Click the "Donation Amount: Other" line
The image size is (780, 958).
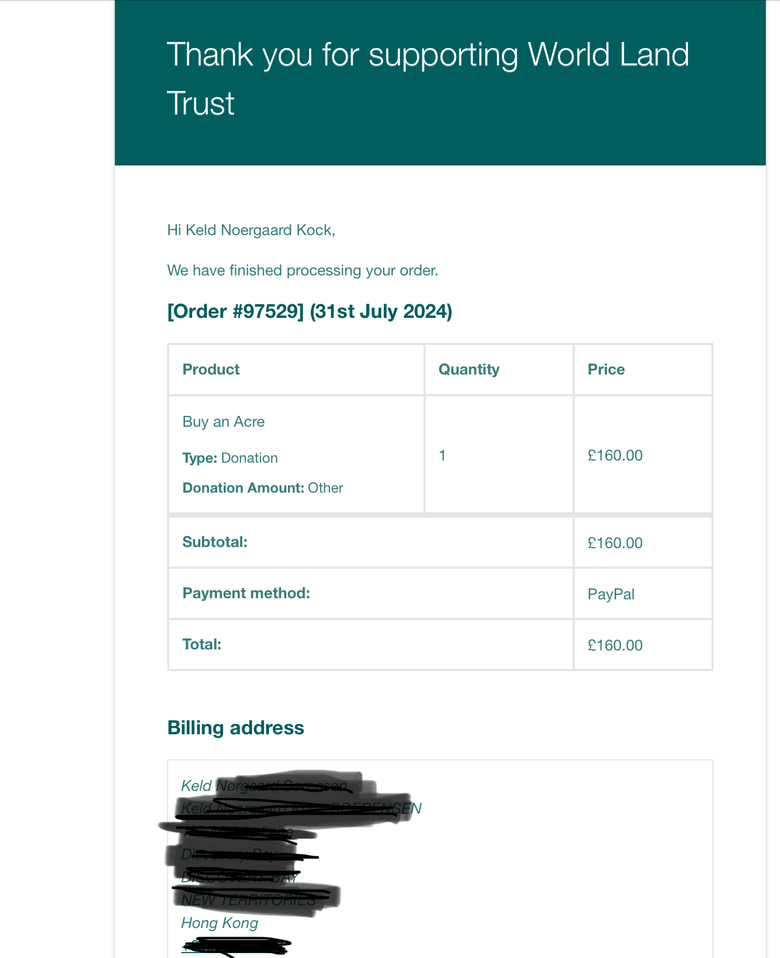(x=263, y=488)
